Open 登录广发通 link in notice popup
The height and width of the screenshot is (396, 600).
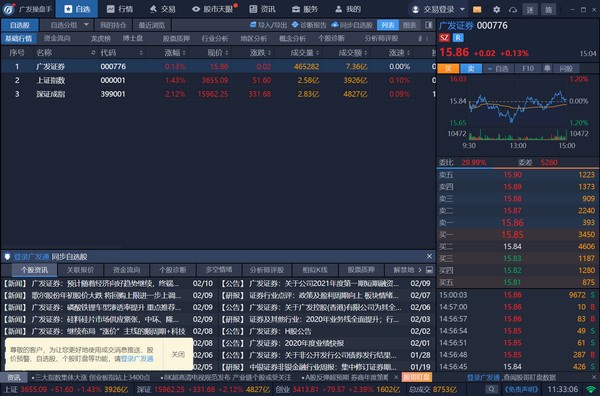[137, 359]
